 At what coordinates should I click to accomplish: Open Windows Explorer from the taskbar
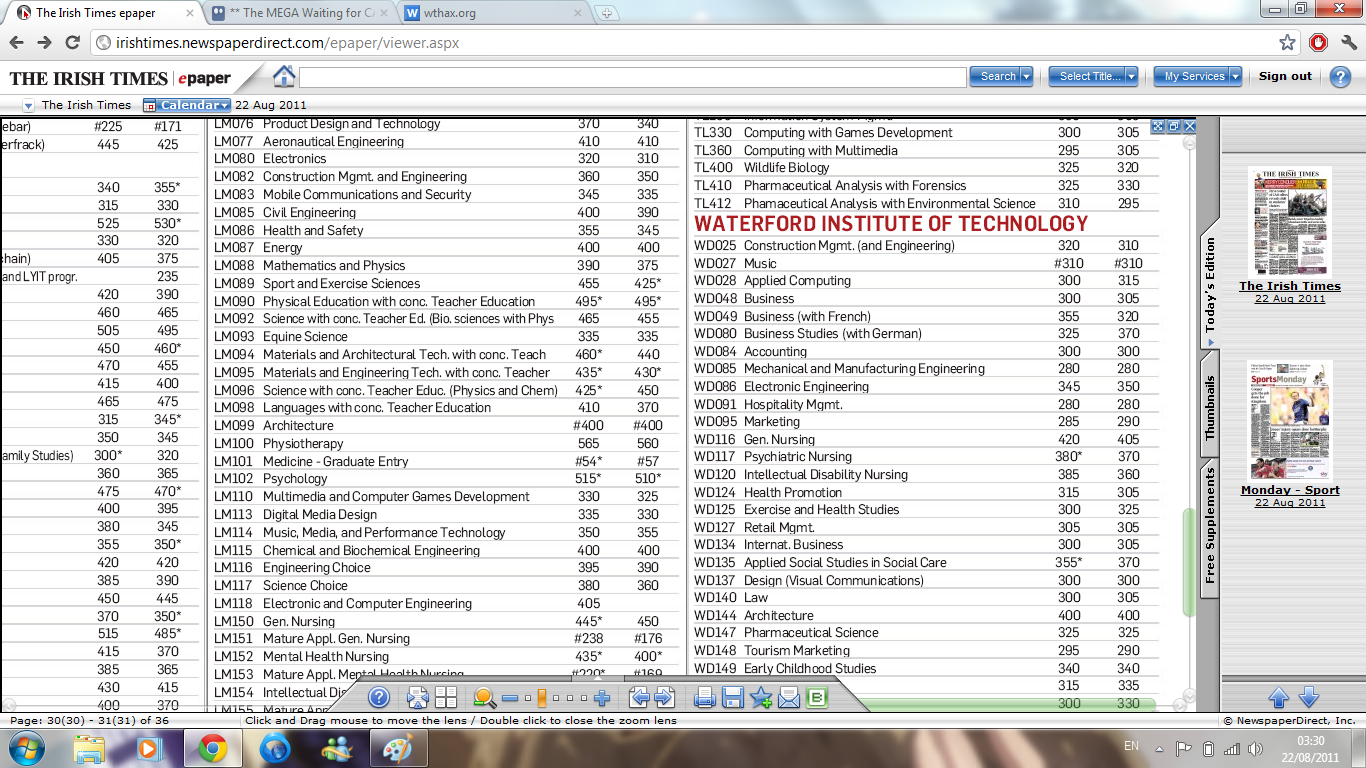tap(89, 748)
